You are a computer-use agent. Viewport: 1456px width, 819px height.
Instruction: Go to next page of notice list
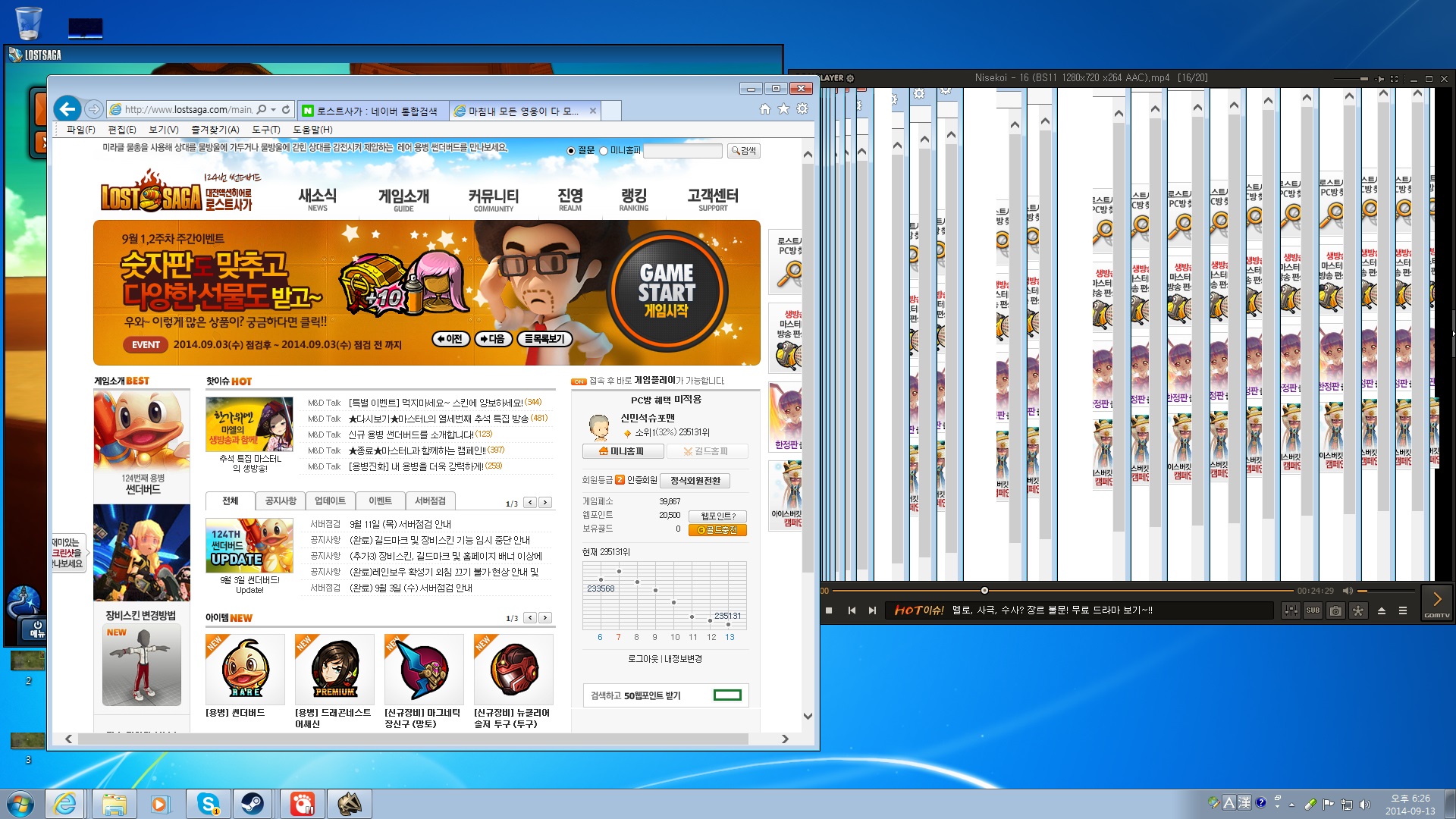click(545, 503)
